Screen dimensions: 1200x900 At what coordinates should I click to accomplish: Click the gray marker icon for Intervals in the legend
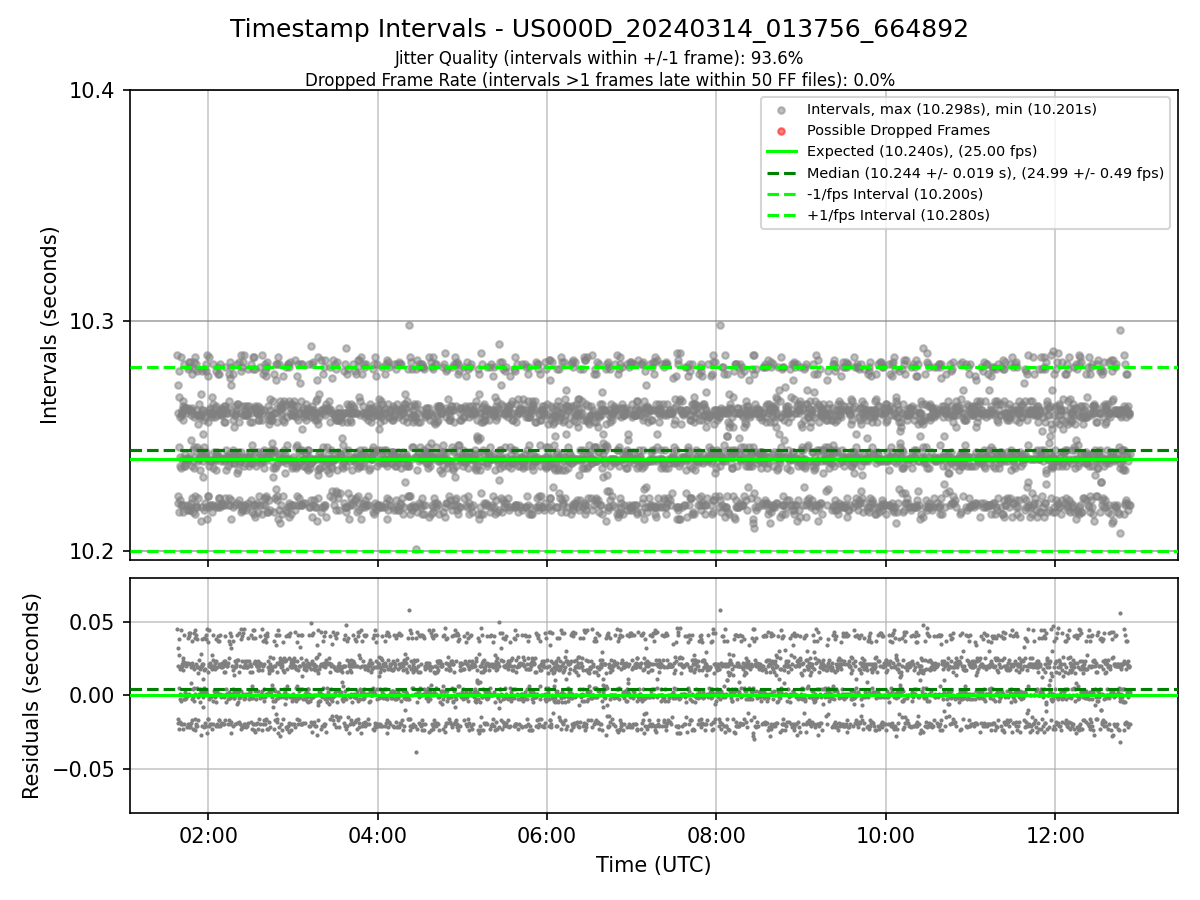click(782, 110)
